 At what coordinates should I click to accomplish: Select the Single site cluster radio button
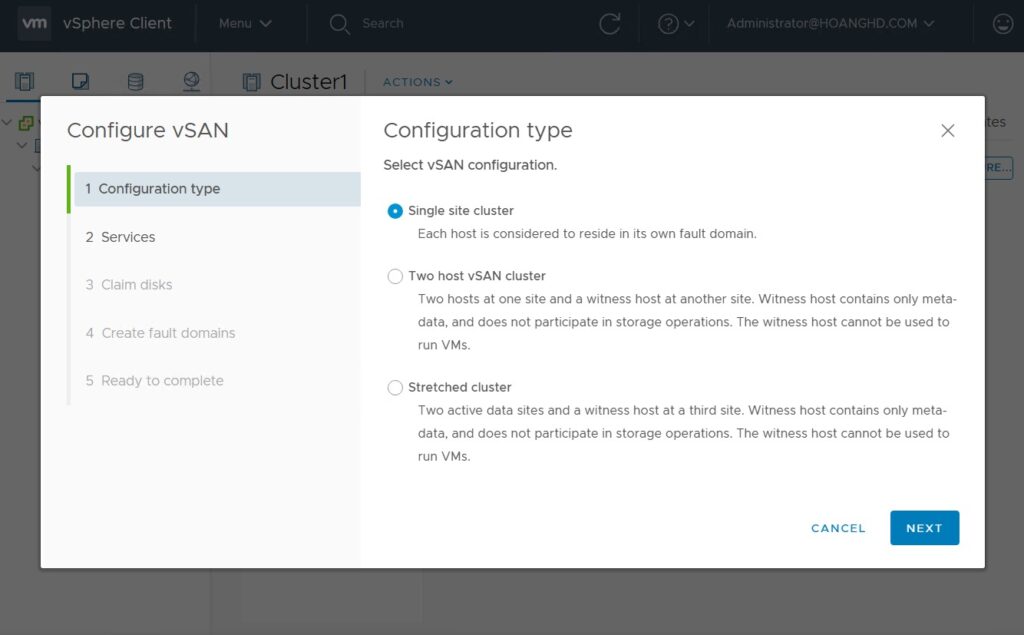395,211
